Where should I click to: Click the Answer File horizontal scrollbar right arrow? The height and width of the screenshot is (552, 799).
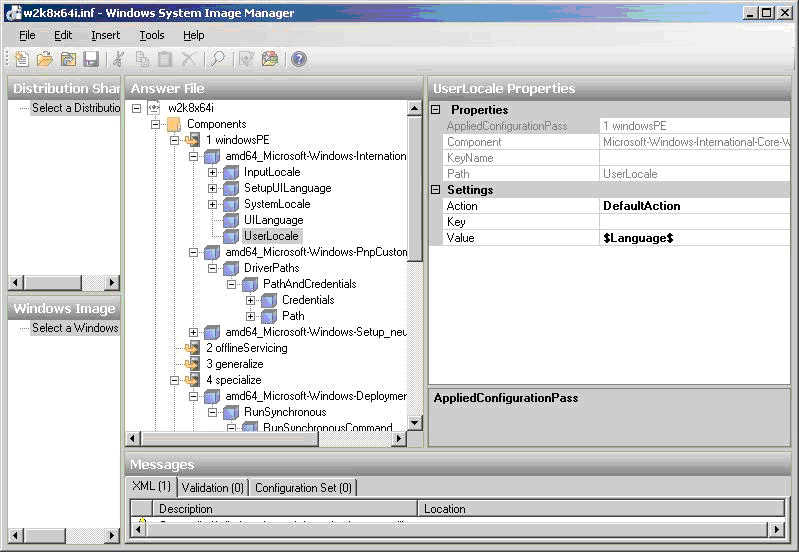[x=399, y=439]
